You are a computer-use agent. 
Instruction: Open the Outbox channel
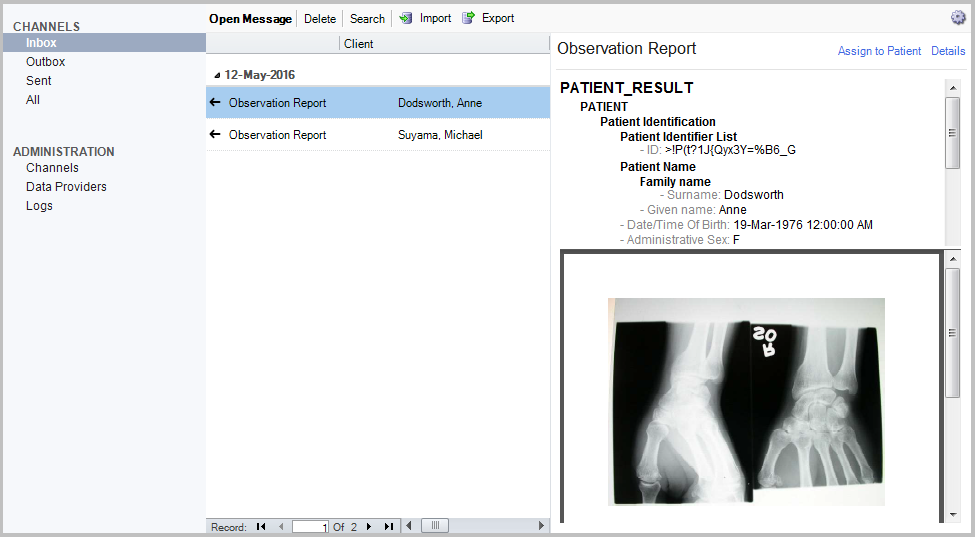click(x=45, y=62)
